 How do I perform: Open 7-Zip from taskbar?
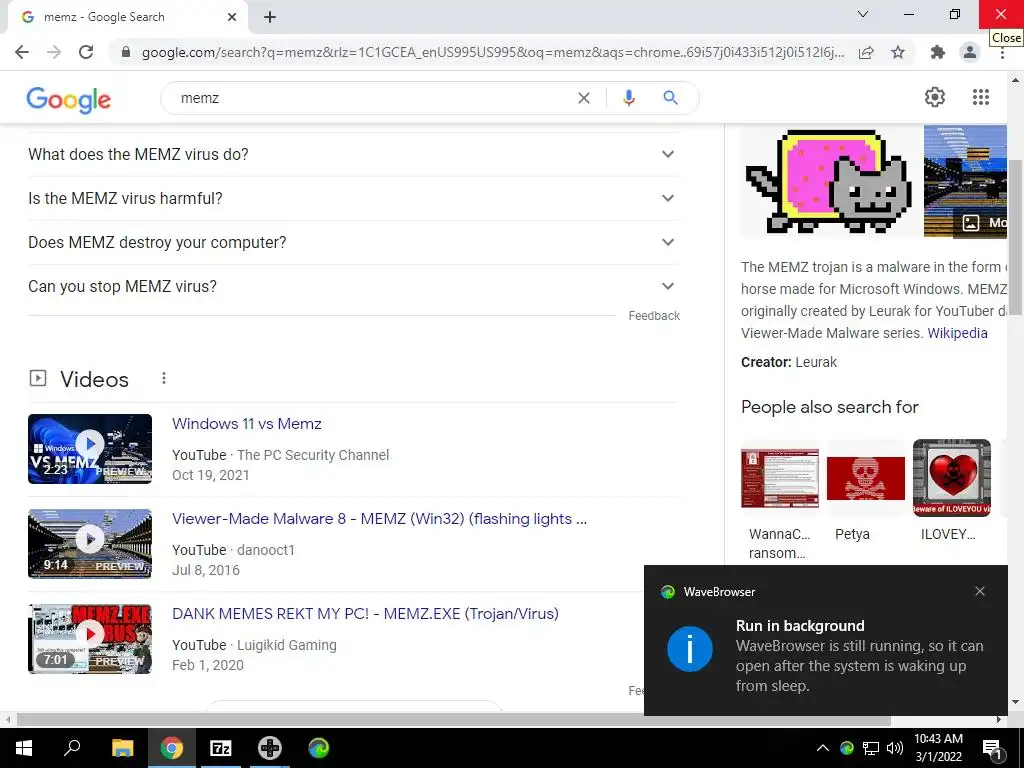coord(221,748)
